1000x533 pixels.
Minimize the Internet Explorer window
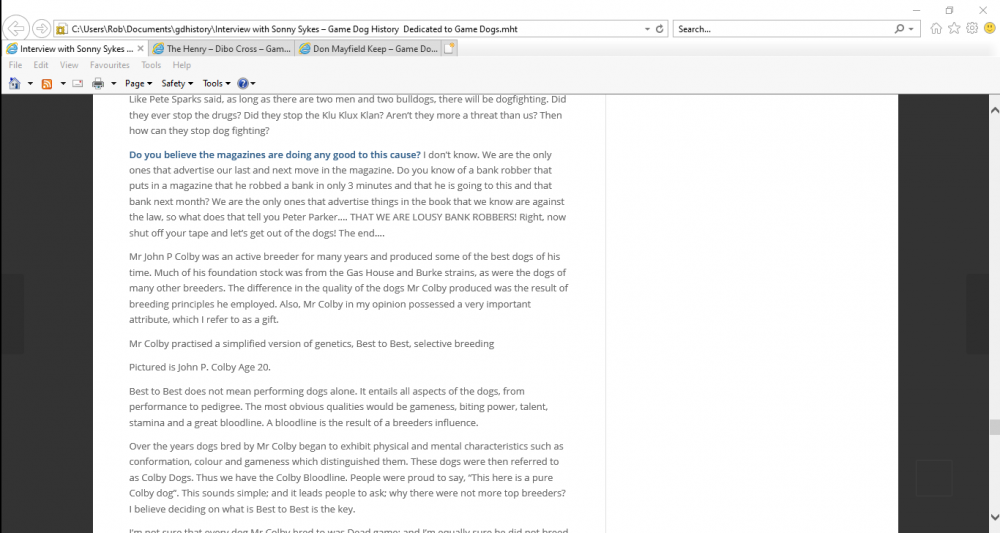(916, 10)
